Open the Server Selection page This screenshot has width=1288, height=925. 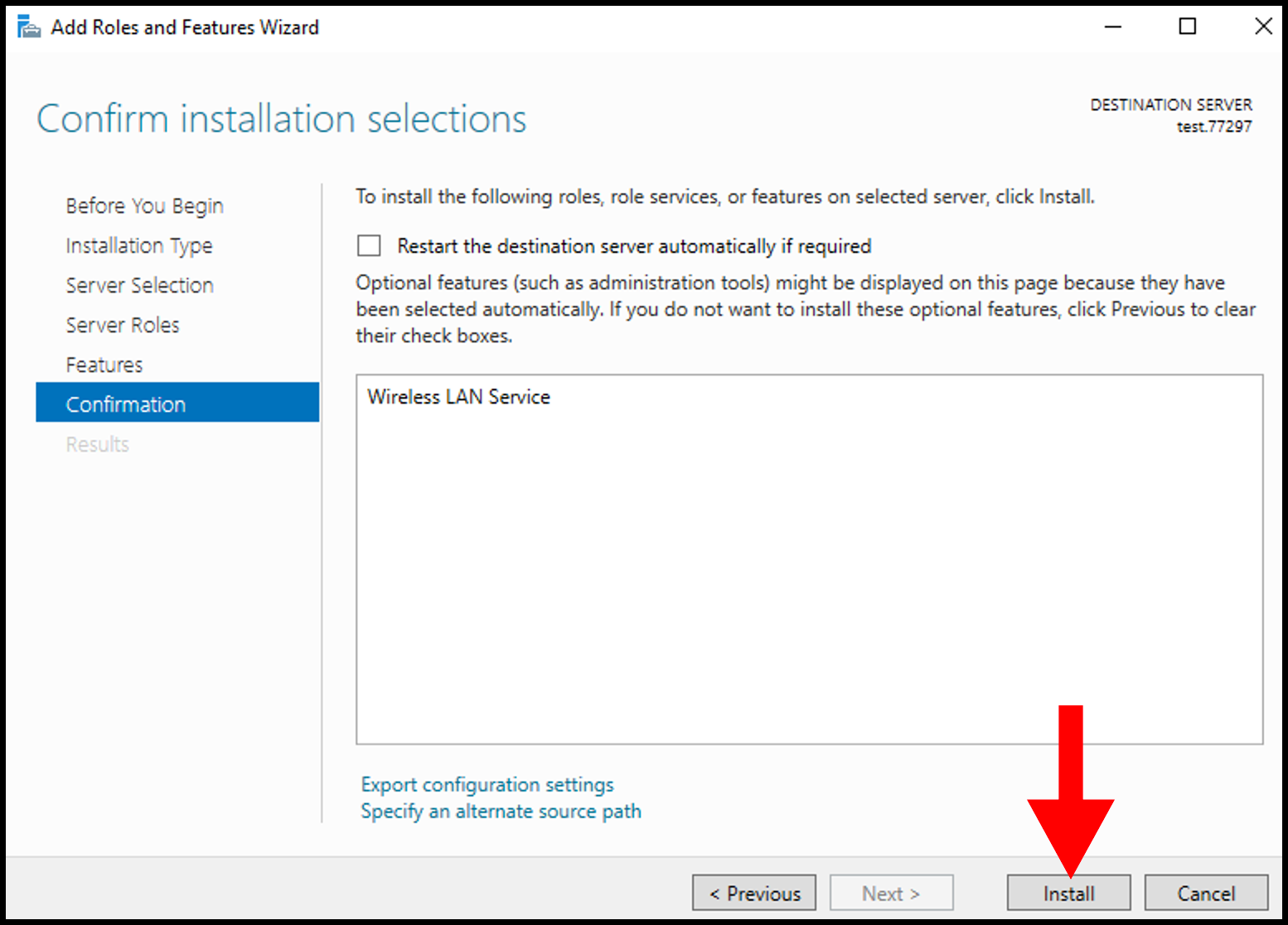139,285
